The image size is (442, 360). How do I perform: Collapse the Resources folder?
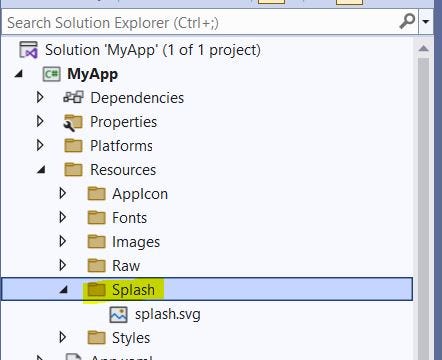[41, 170]
